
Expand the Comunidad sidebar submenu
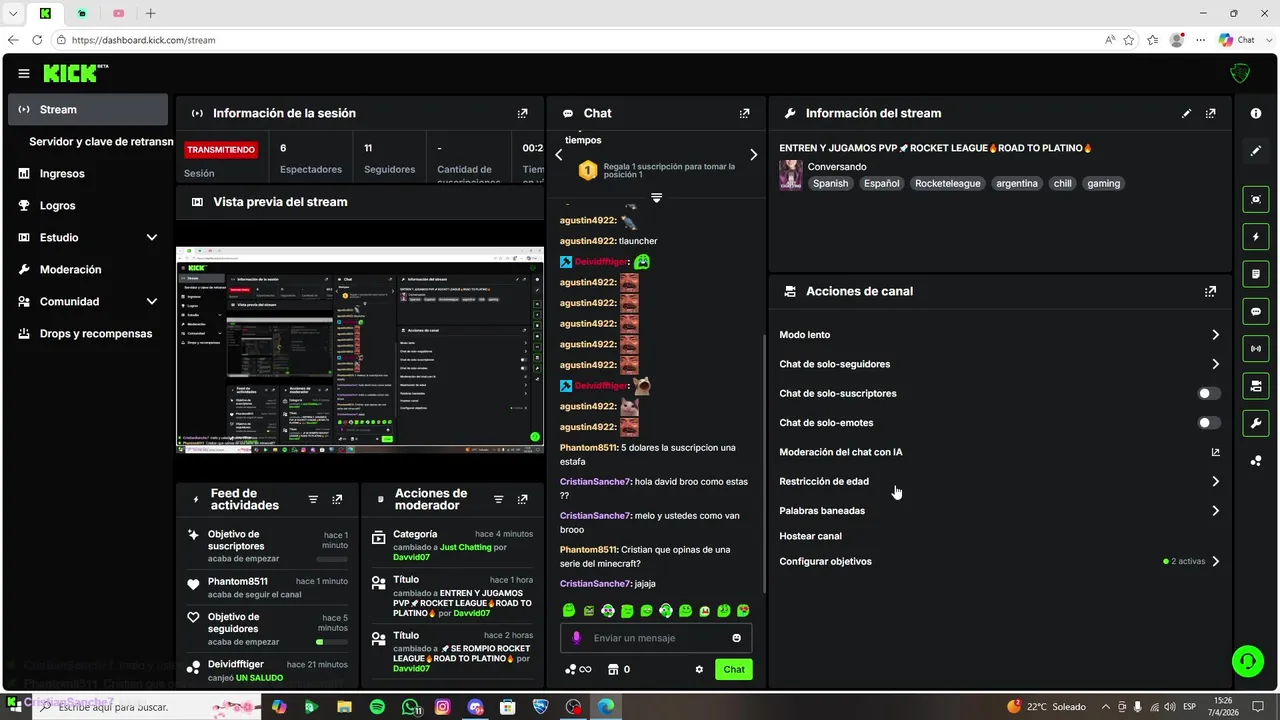[x=152, y=302]
